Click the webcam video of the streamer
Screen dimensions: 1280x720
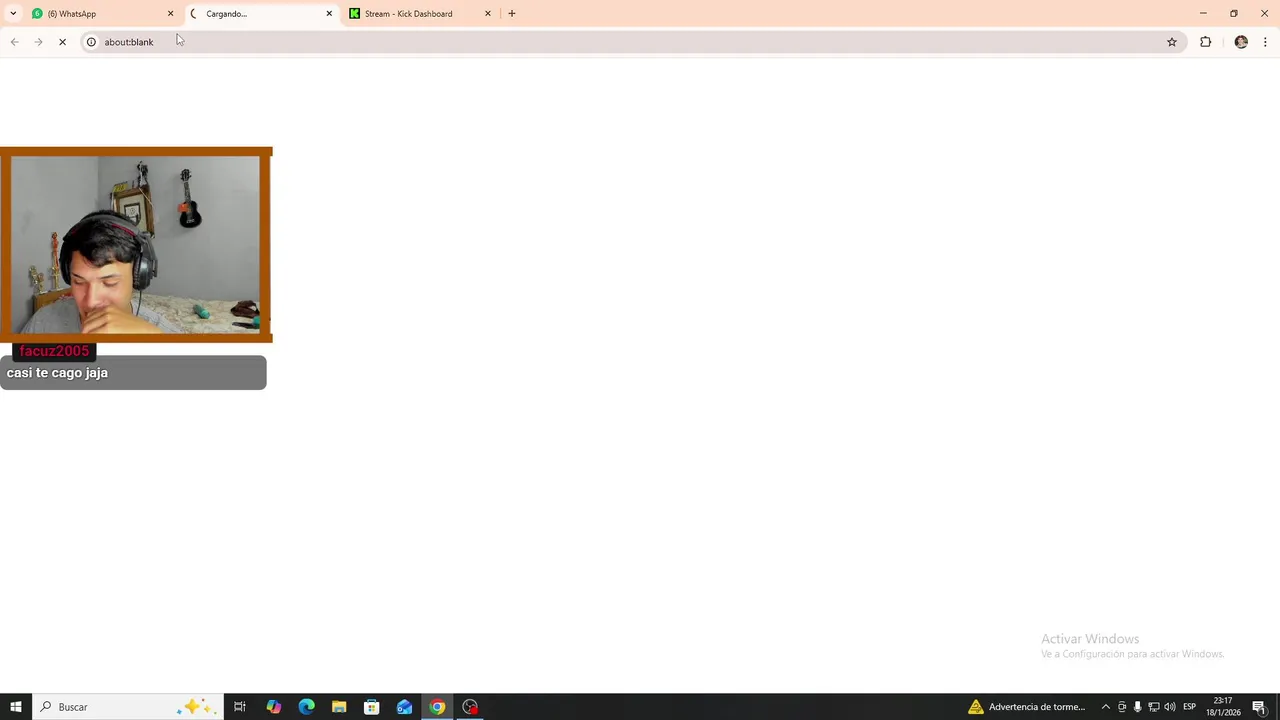click(136, 245)
